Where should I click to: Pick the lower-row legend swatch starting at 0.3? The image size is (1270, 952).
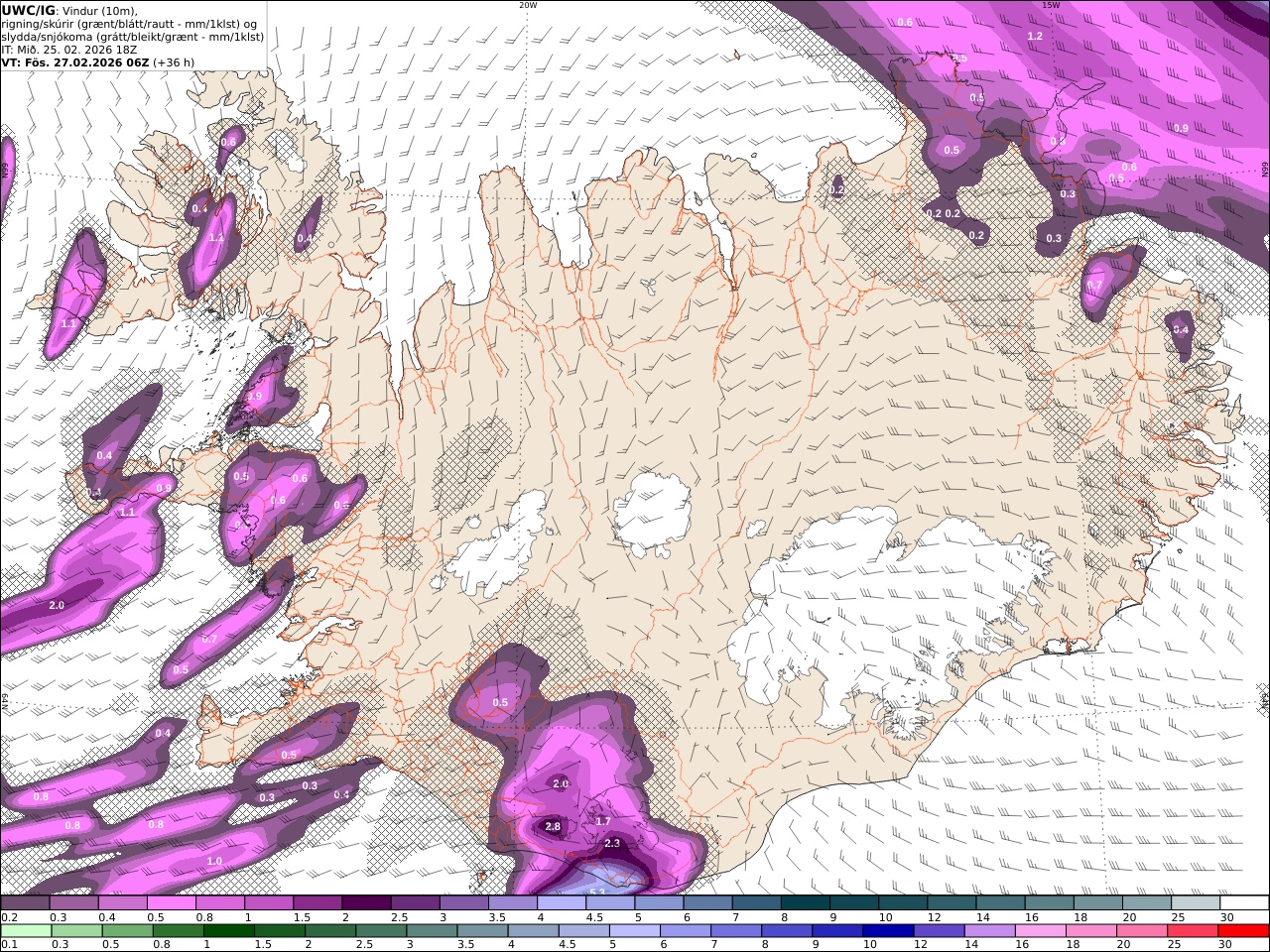click(x=75, y=931)
